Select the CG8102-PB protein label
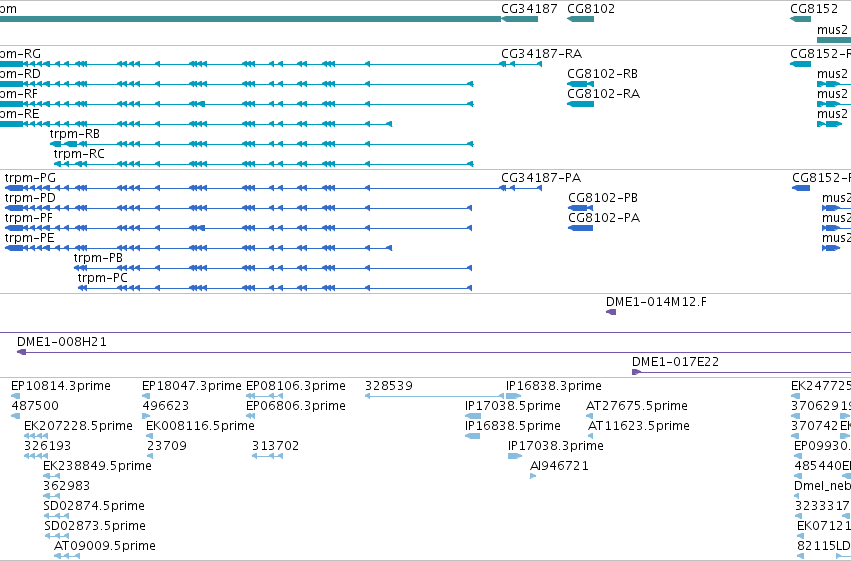 [603, 198]
